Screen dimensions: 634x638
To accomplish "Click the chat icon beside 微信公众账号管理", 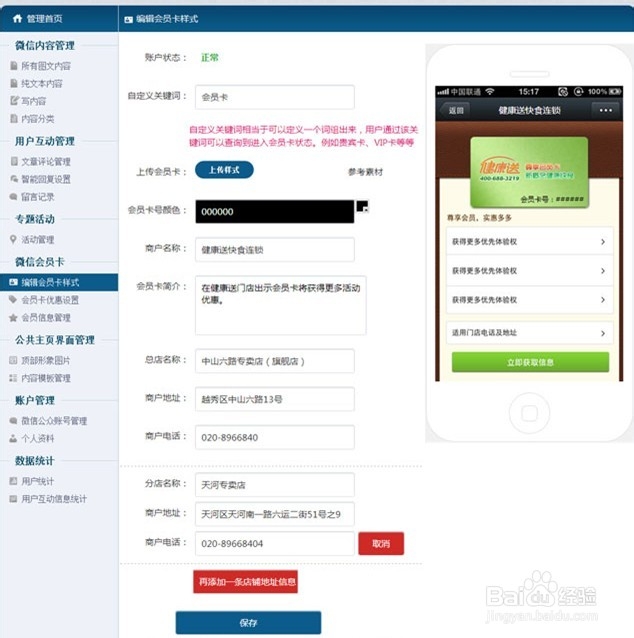I will click(x=13, y=420).
